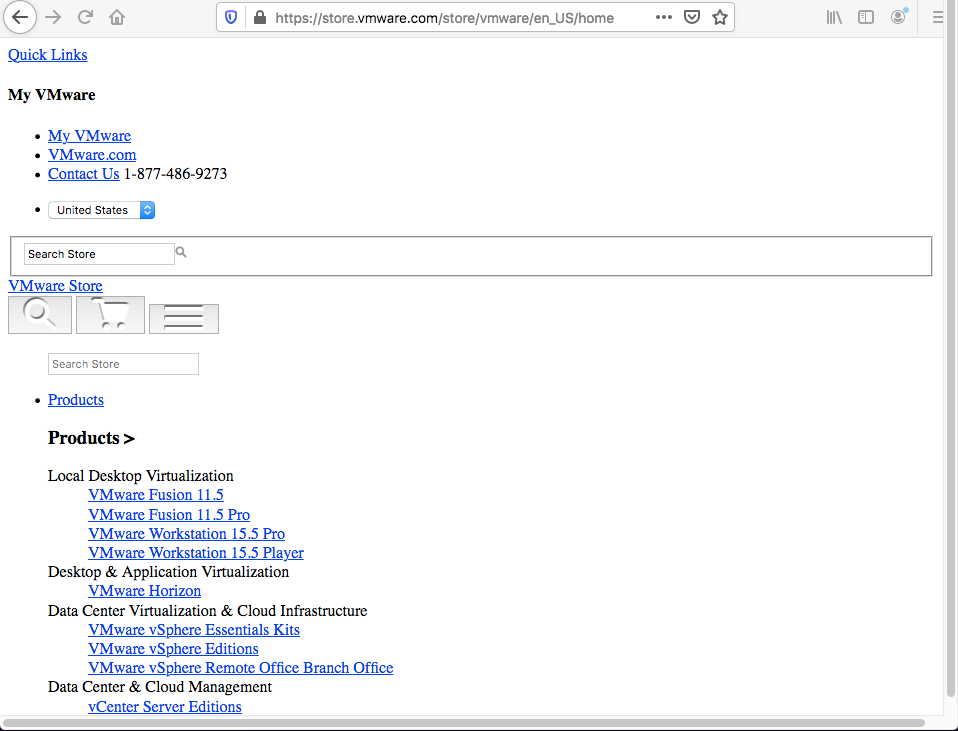
Task: Click Data Center Virtualization & Cloud Infrastructure text
Action: pyautogui.click(x=208, y=611)
